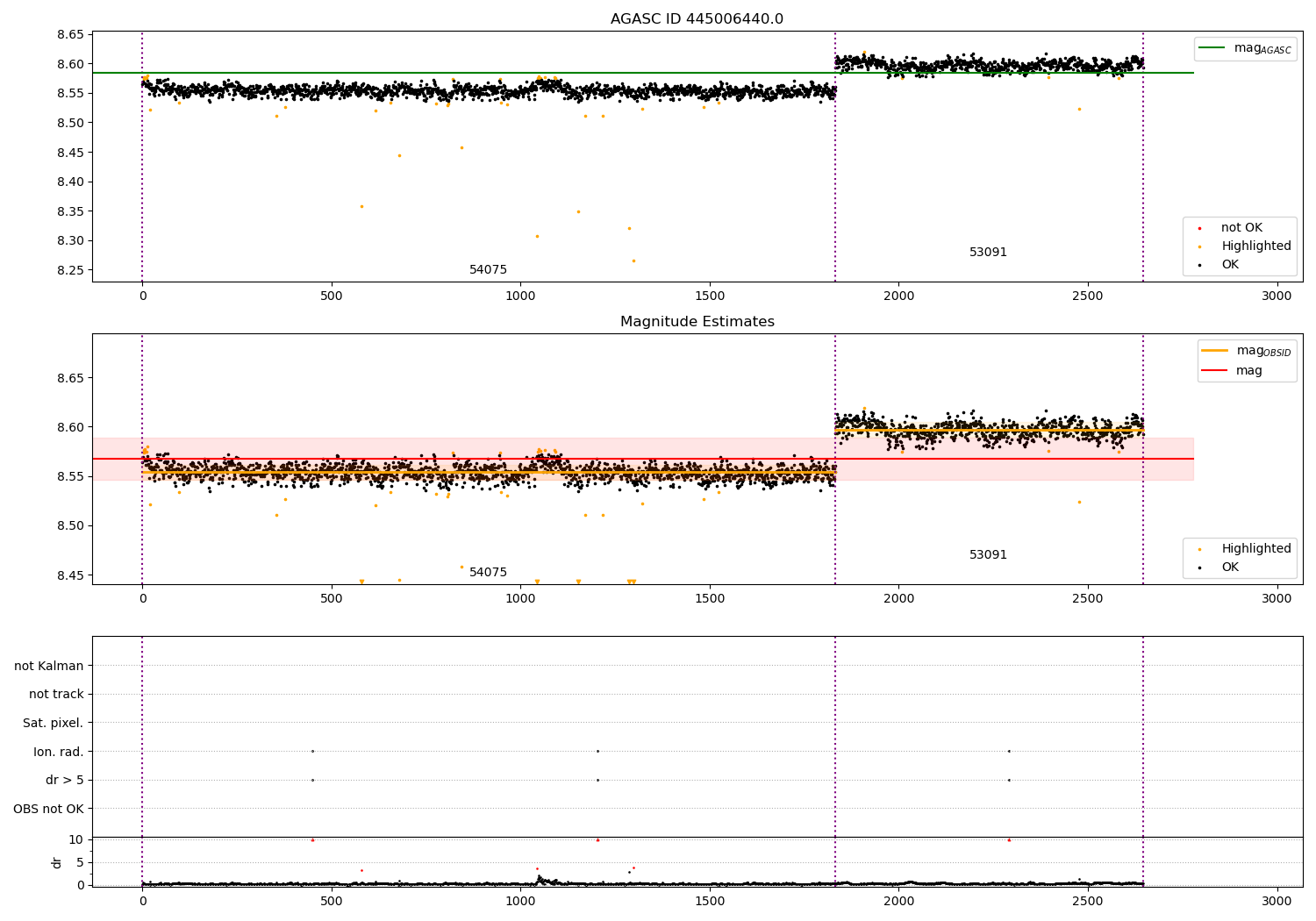Click 'OK' in the middle plot legend
Viewport: 1316px width, 921px height.
pyautogui.click(x=1230, y=568)
